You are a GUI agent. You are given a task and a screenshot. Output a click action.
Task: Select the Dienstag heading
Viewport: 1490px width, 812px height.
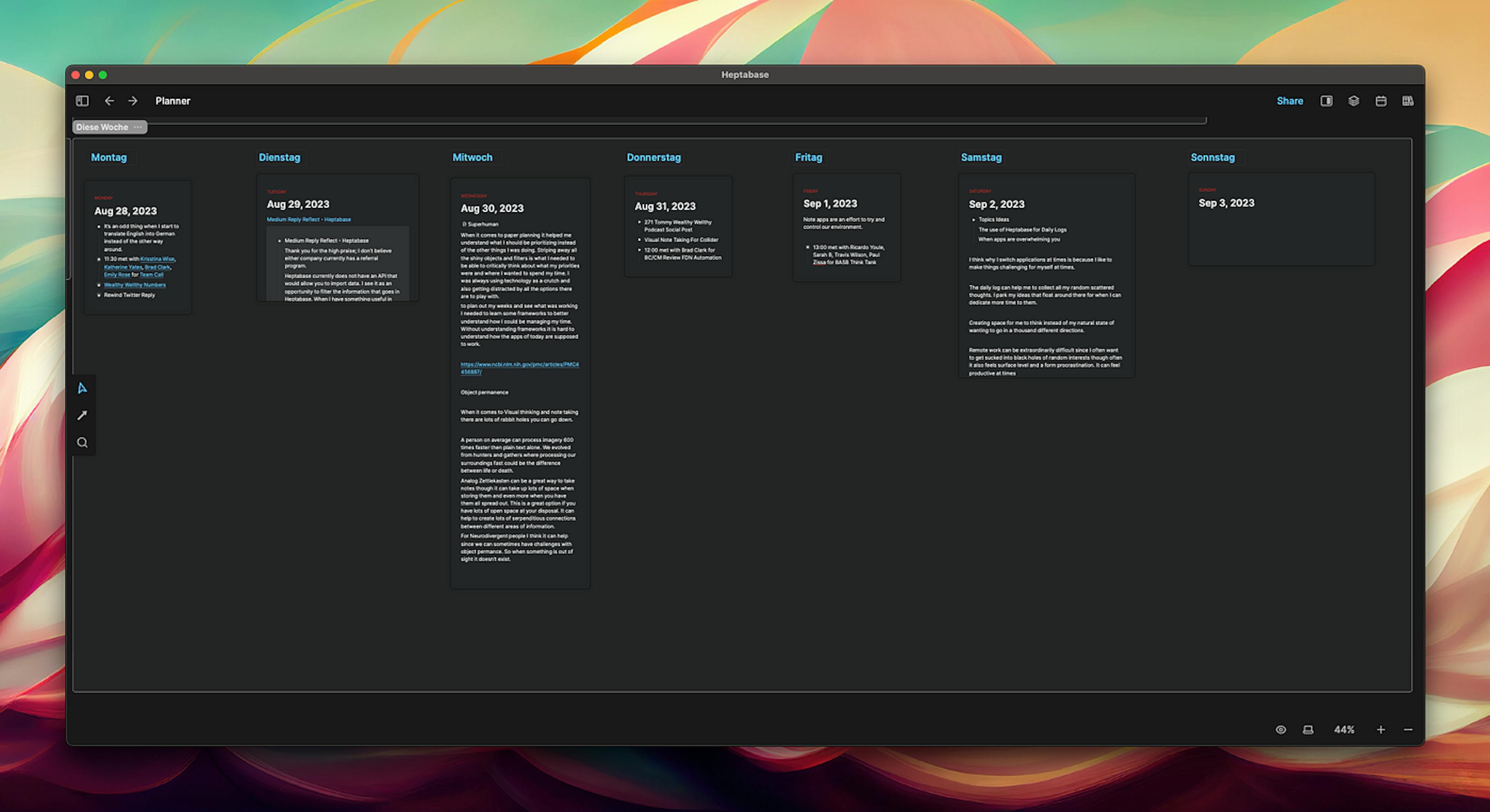coord(279,157)
